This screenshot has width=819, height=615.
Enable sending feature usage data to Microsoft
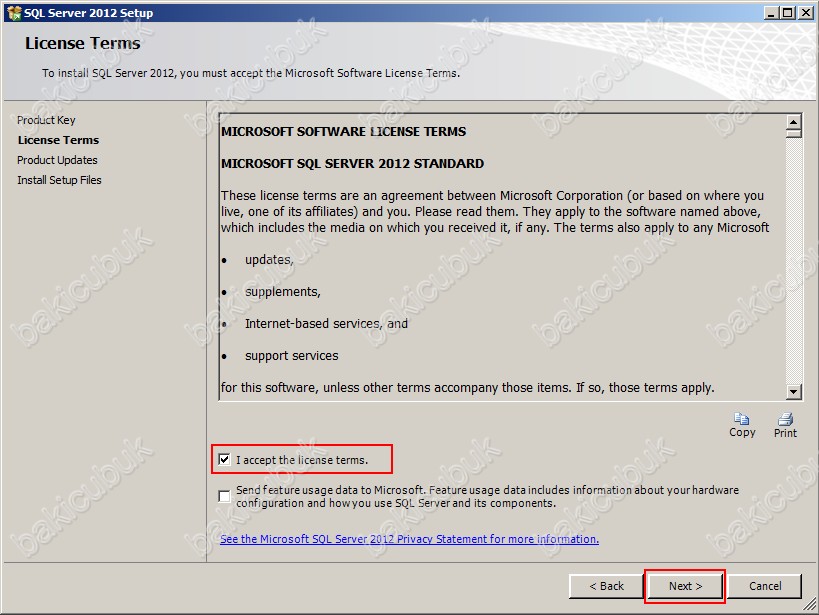coord(225,496)
